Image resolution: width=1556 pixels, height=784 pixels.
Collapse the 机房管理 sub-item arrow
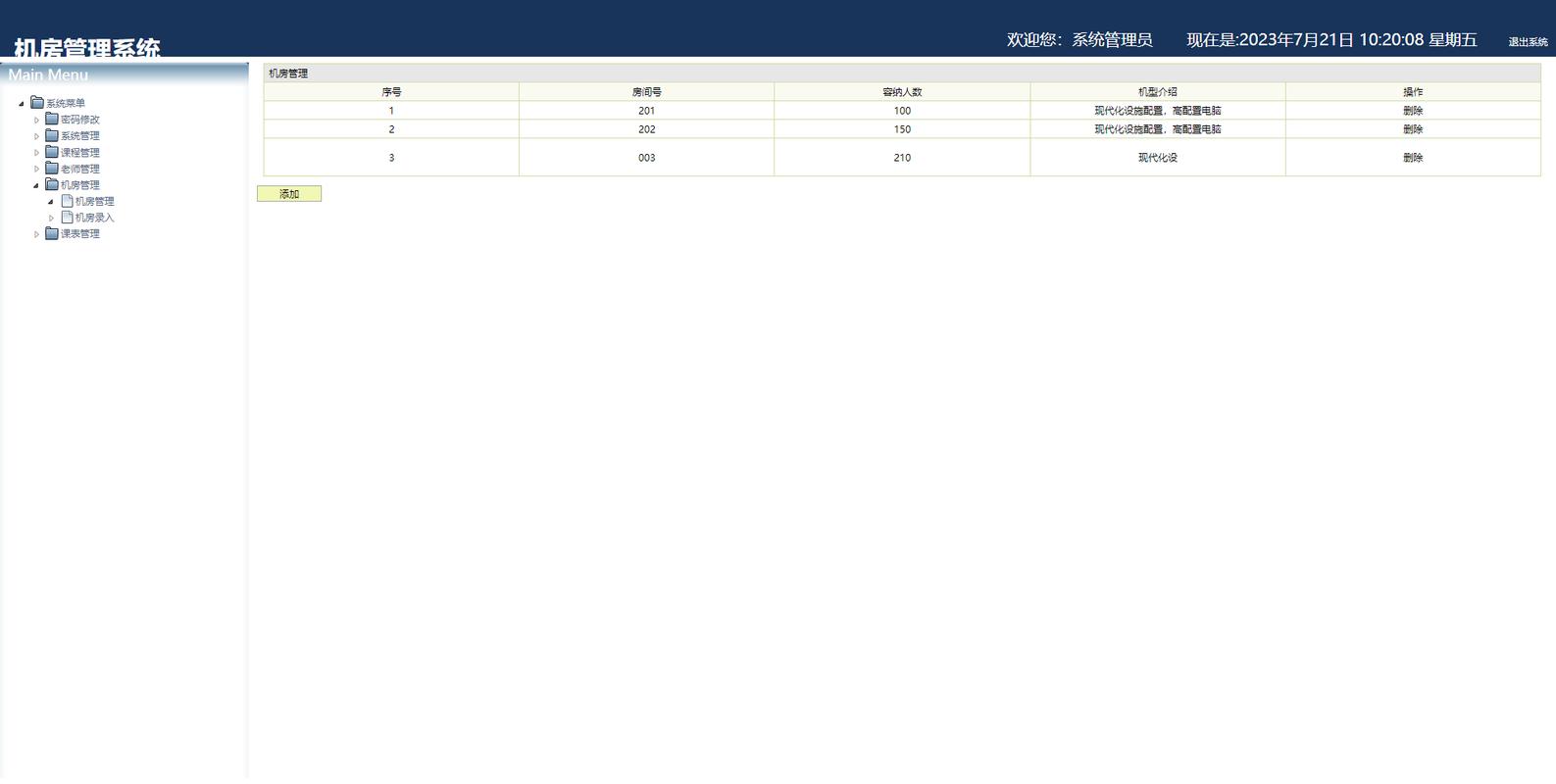(x=51, y=201)
